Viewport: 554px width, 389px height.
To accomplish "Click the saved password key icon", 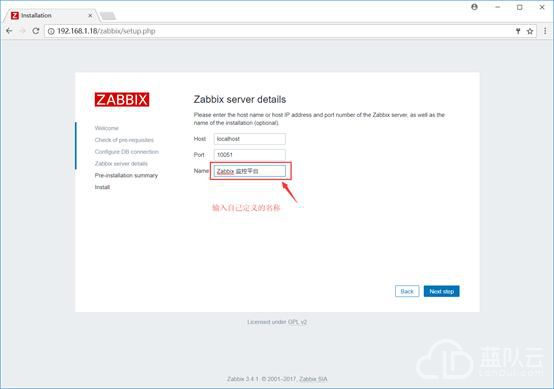I will point(518,31).
